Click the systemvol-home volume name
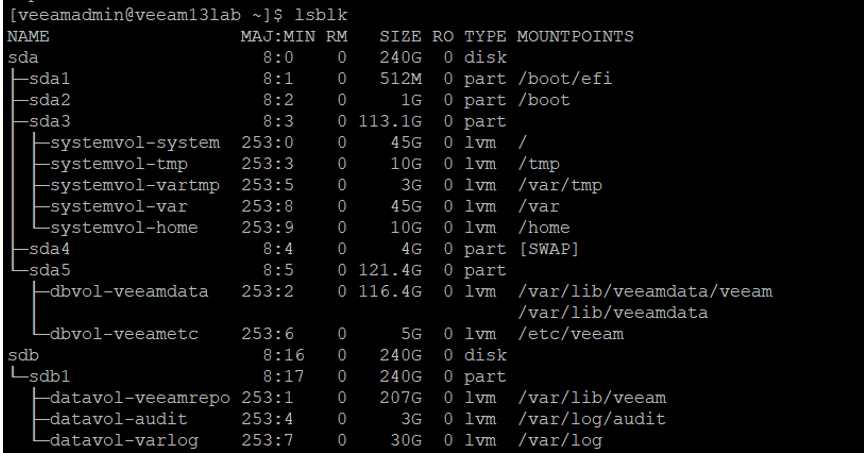 coord(124,227)
